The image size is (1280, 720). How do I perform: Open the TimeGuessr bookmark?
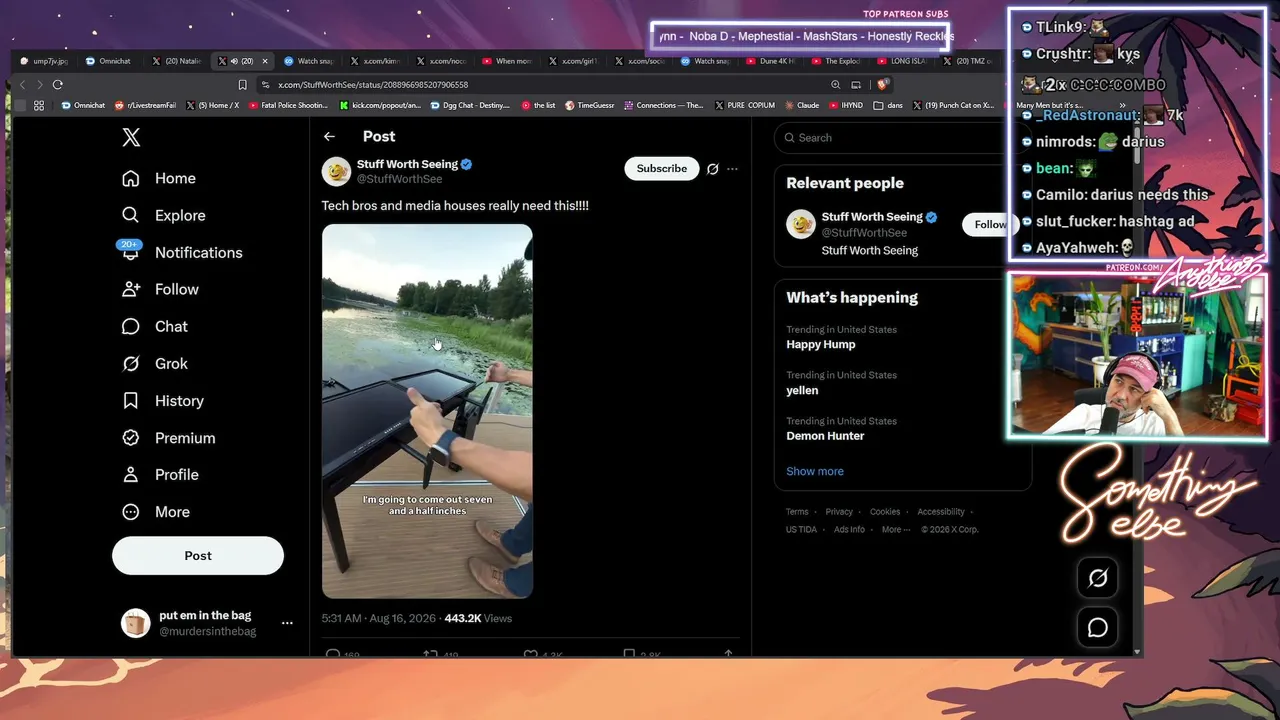[x=589, y=105]
